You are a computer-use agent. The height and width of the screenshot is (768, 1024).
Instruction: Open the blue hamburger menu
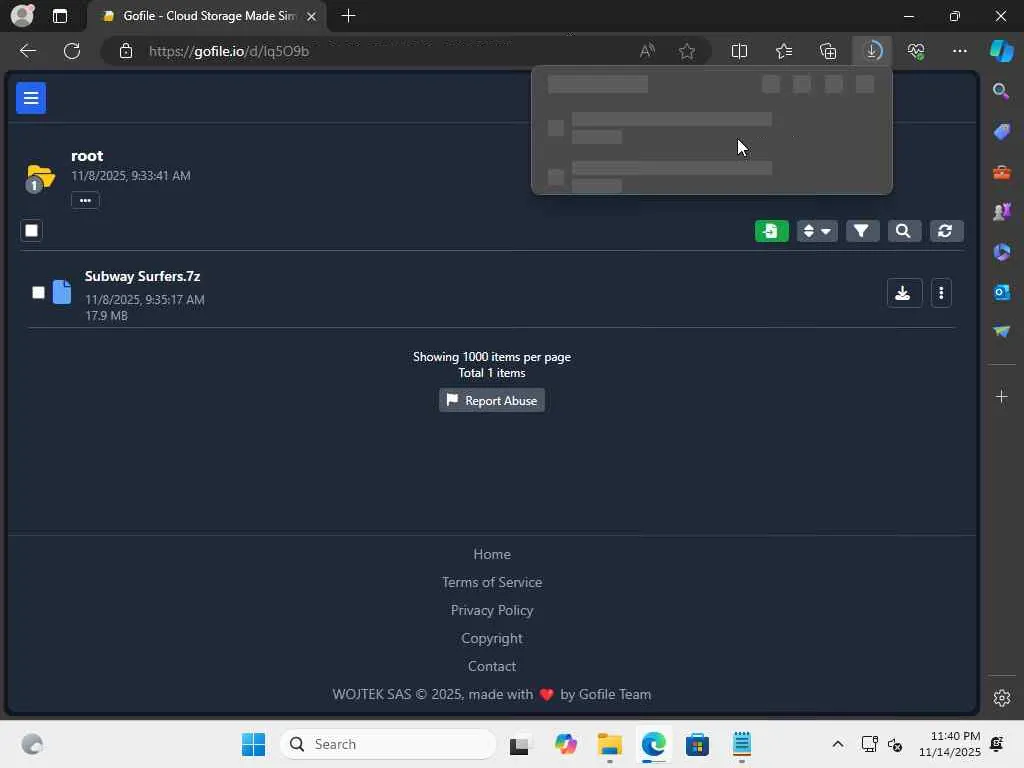31,98
